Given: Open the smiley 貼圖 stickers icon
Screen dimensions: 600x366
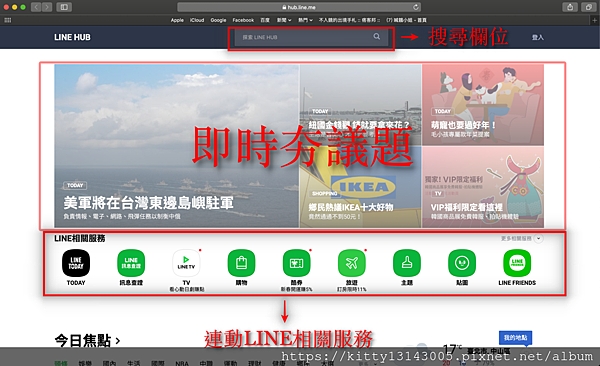Looking at the screenshot, I should pyautogui.click(x=462, y=263).
